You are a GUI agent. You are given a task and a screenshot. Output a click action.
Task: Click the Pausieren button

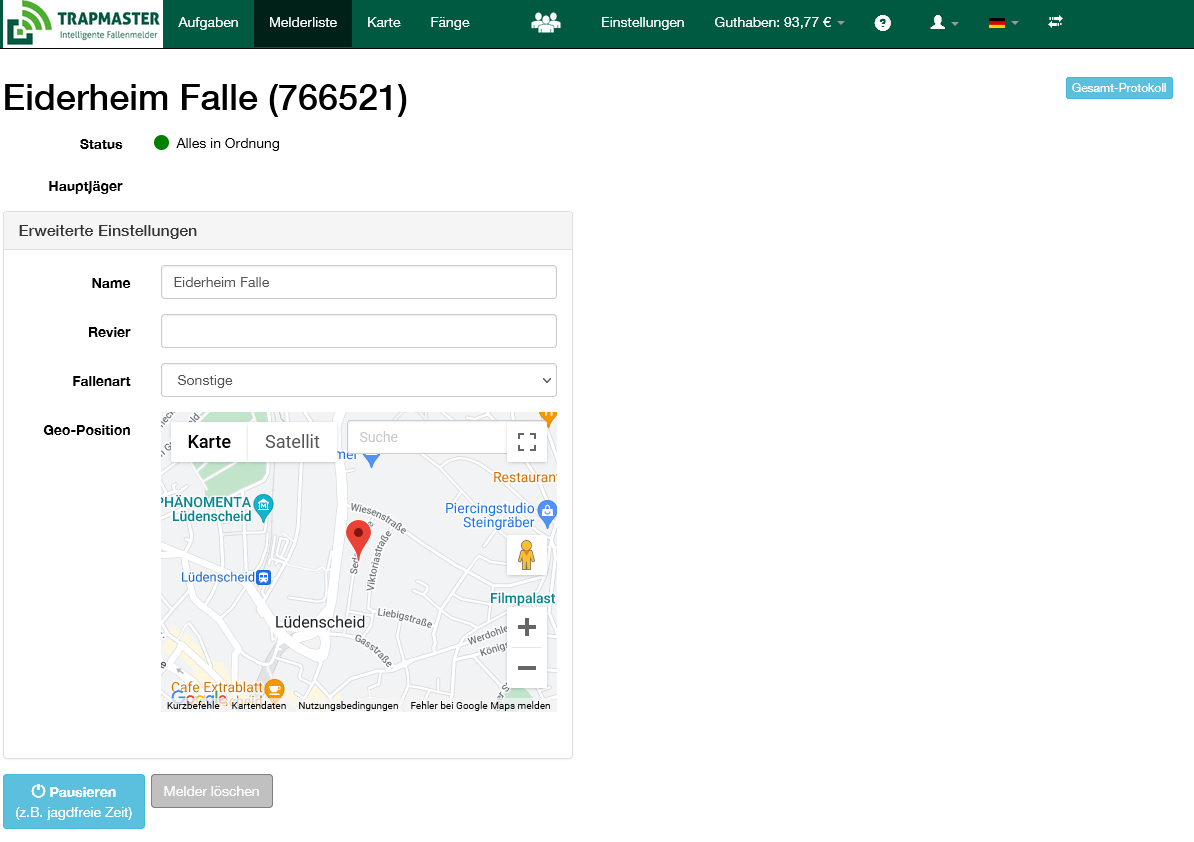coord(74,801)
